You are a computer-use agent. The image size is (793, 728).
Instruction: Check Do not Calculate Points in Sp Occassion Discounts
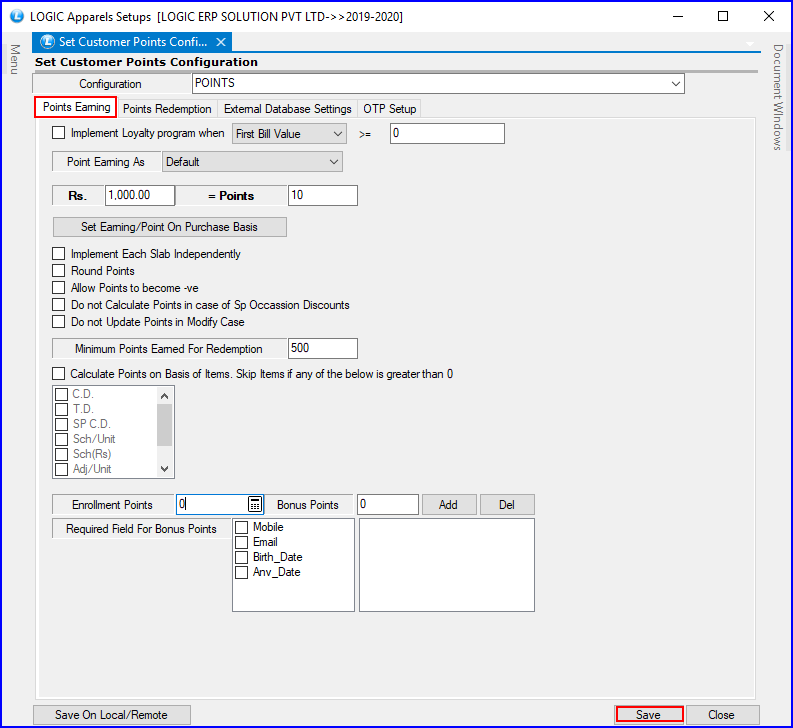tap(59, 305)
